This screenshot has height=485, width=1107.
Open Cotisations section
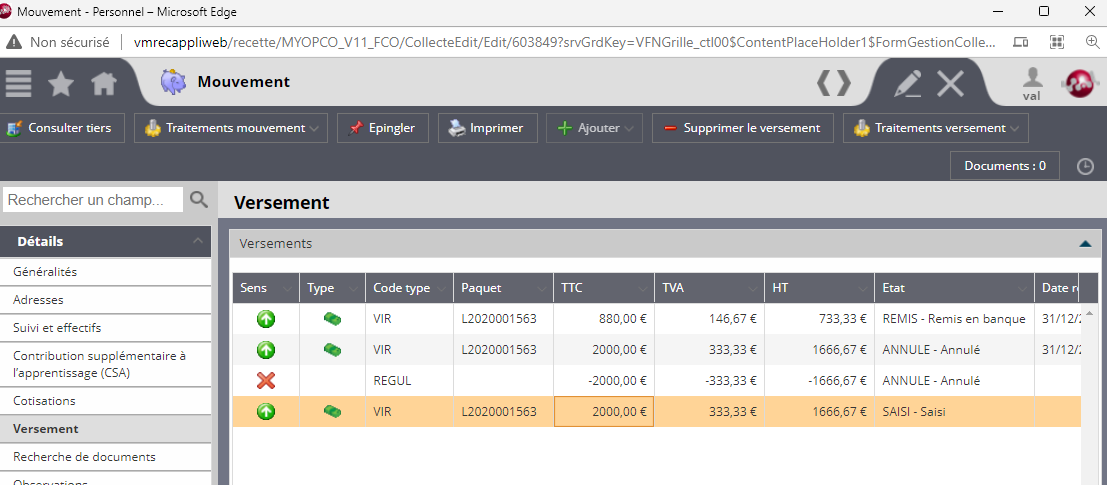(105, 401)
